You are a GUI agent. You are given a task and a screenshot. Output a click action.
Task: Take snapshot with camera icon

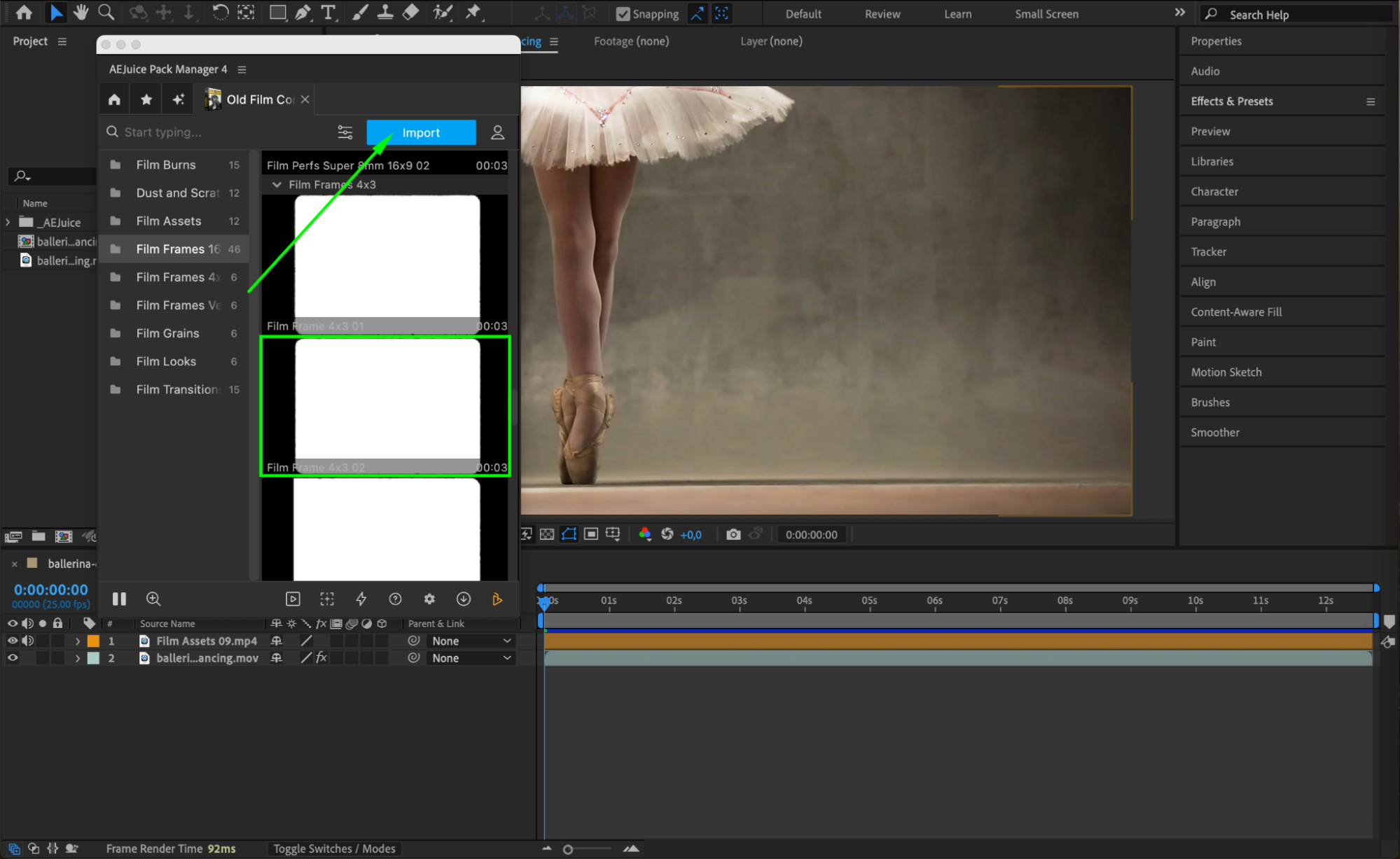point(733,534)
